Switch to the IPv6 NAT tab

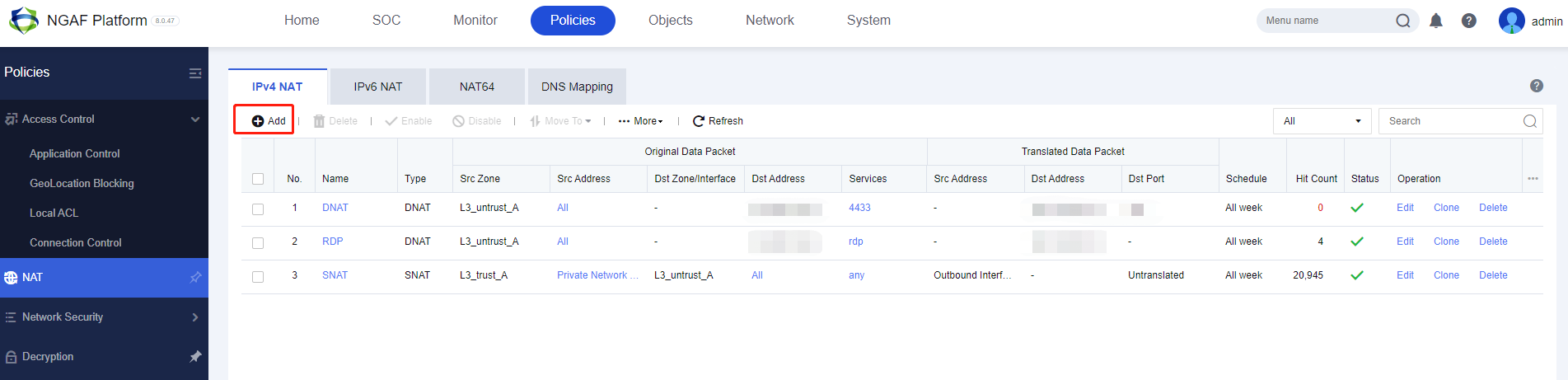coord(378,87)
